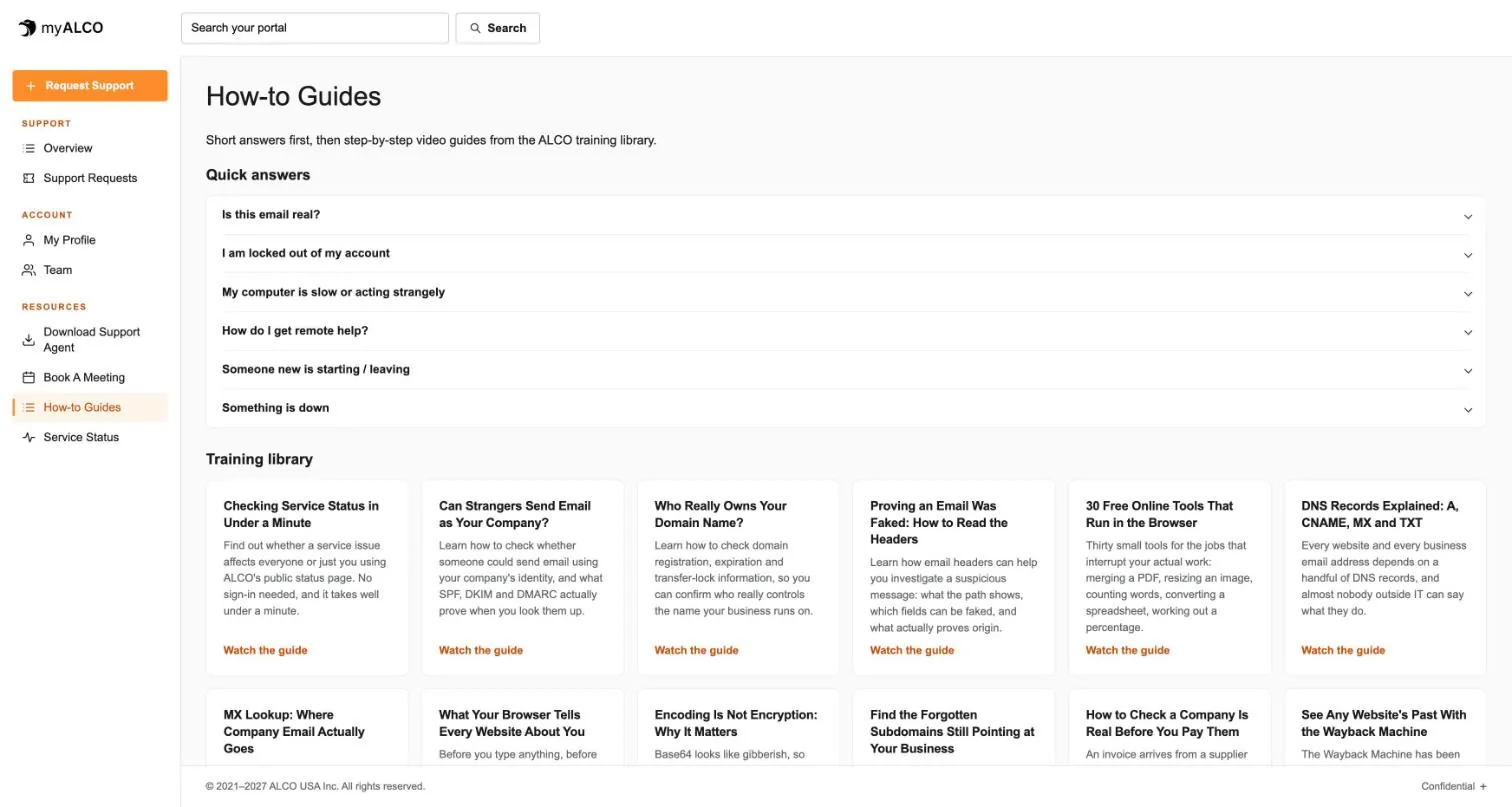This screenshot has width=1512, height=807.
Task: Click the Service Status pulse icon
Action: (29, 437)
